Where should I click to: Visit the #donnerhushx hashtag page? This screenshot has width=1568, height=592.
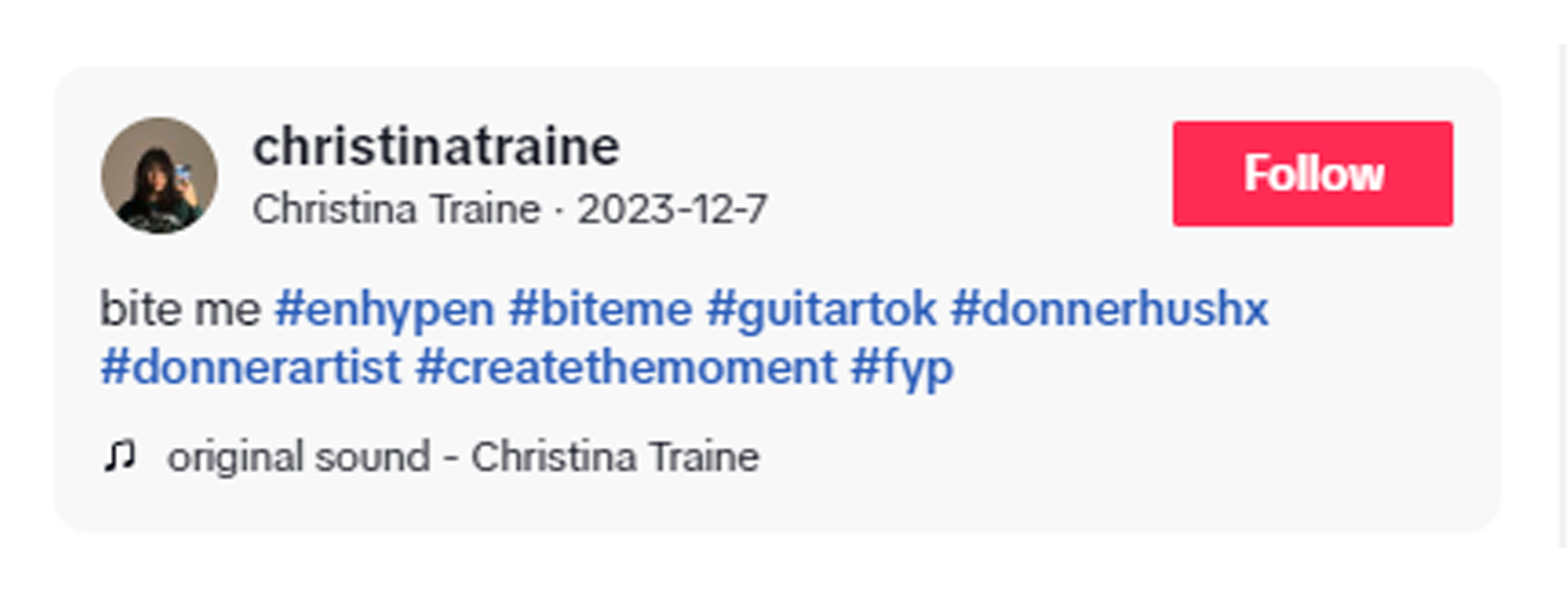[x=1109, y=309]
